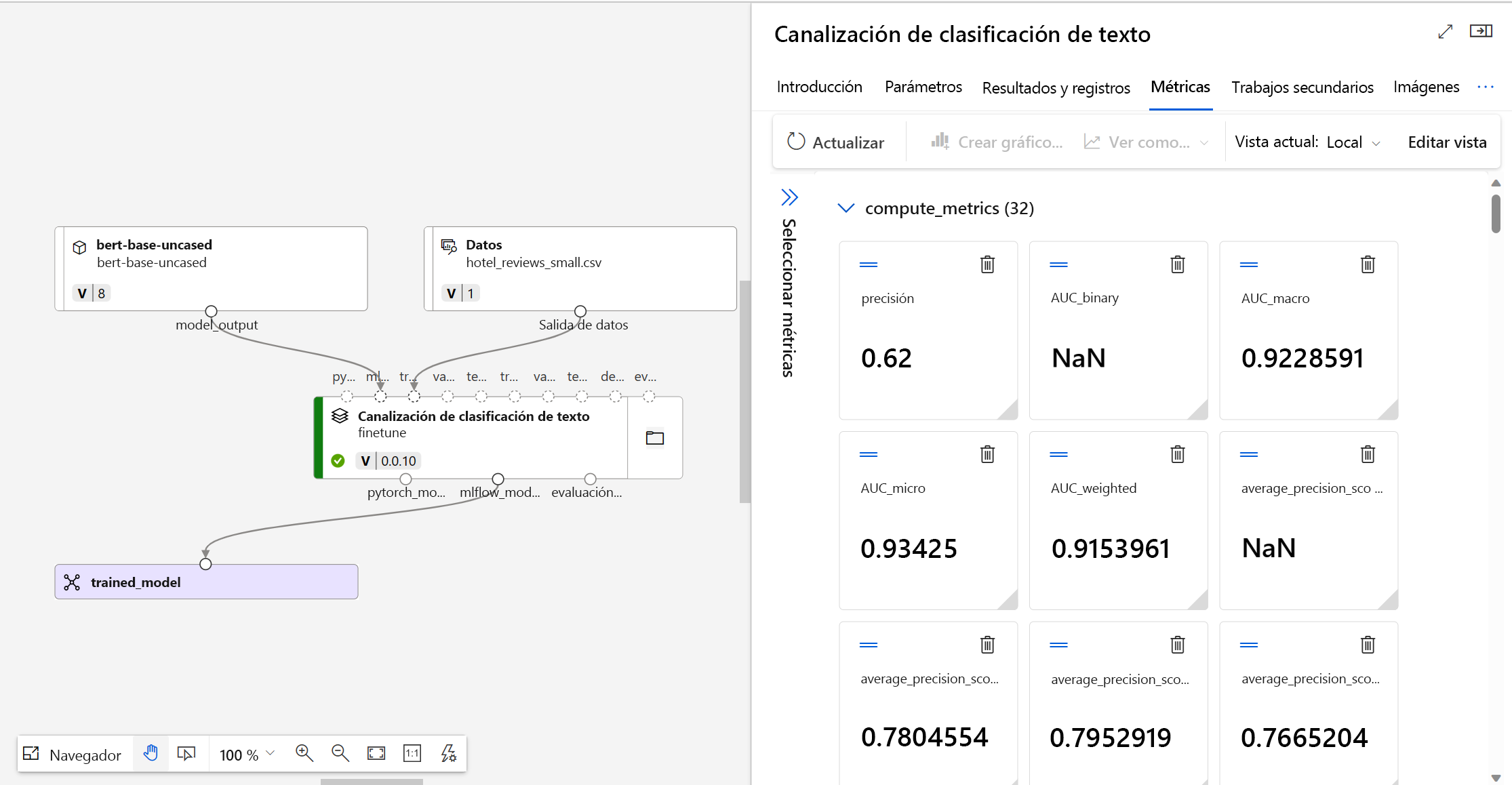Toggle the Navegador panel
This screenshot has width=1512, height=785.
[x=73, y=754]
